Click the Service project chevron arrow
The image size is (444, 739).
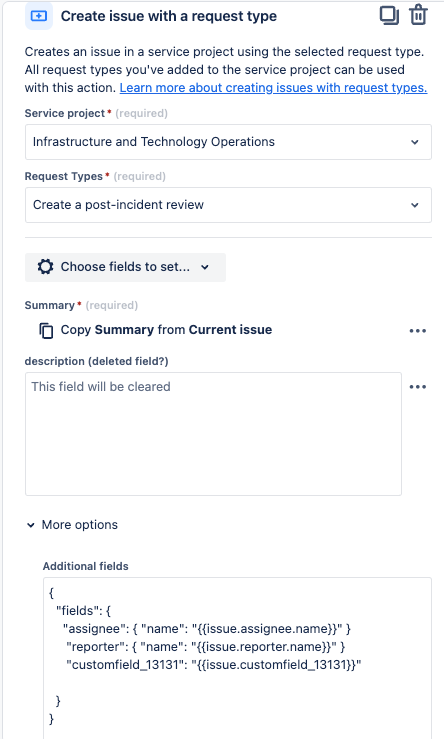click(x=415, y=142)
